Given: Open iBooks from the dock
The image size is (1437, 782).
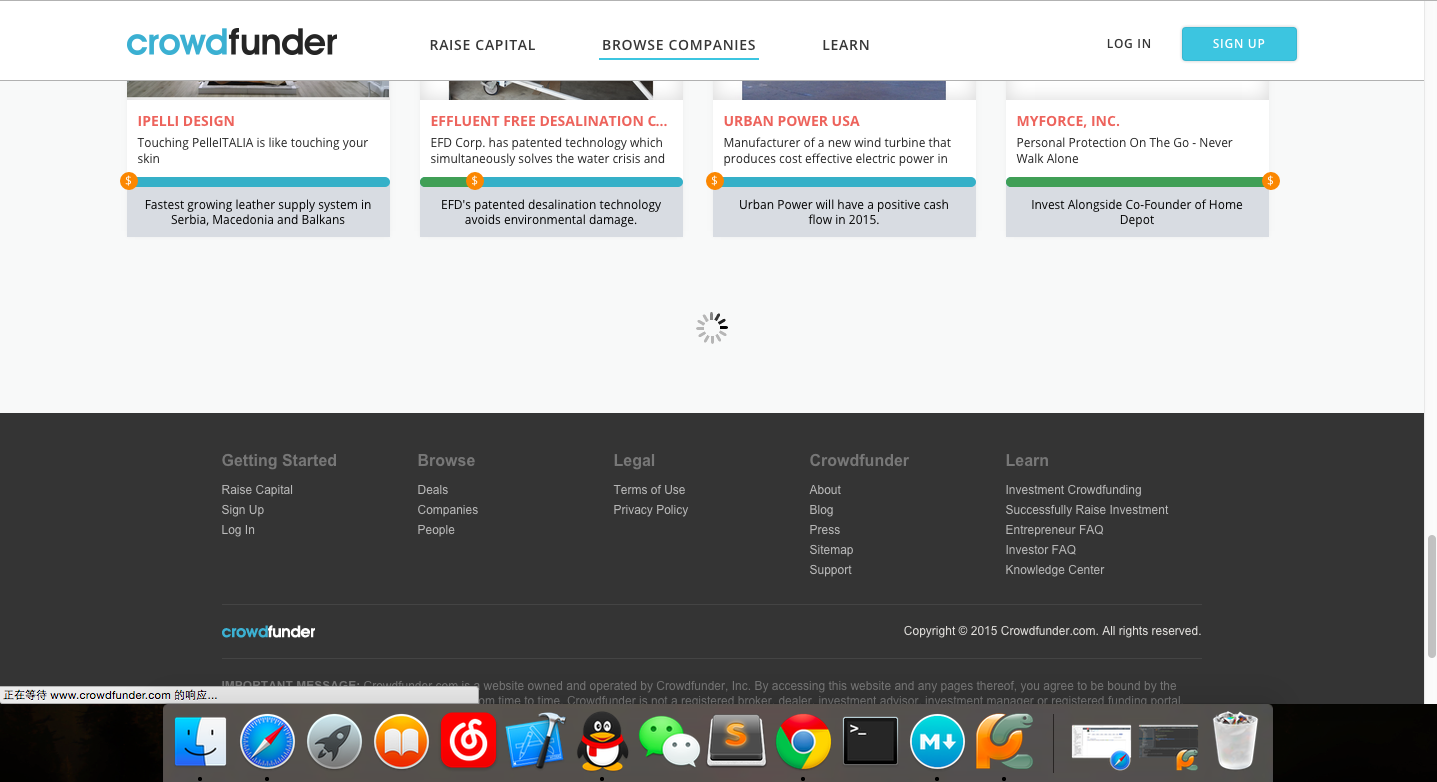Looking at the screenshot, I should (401, 742).
